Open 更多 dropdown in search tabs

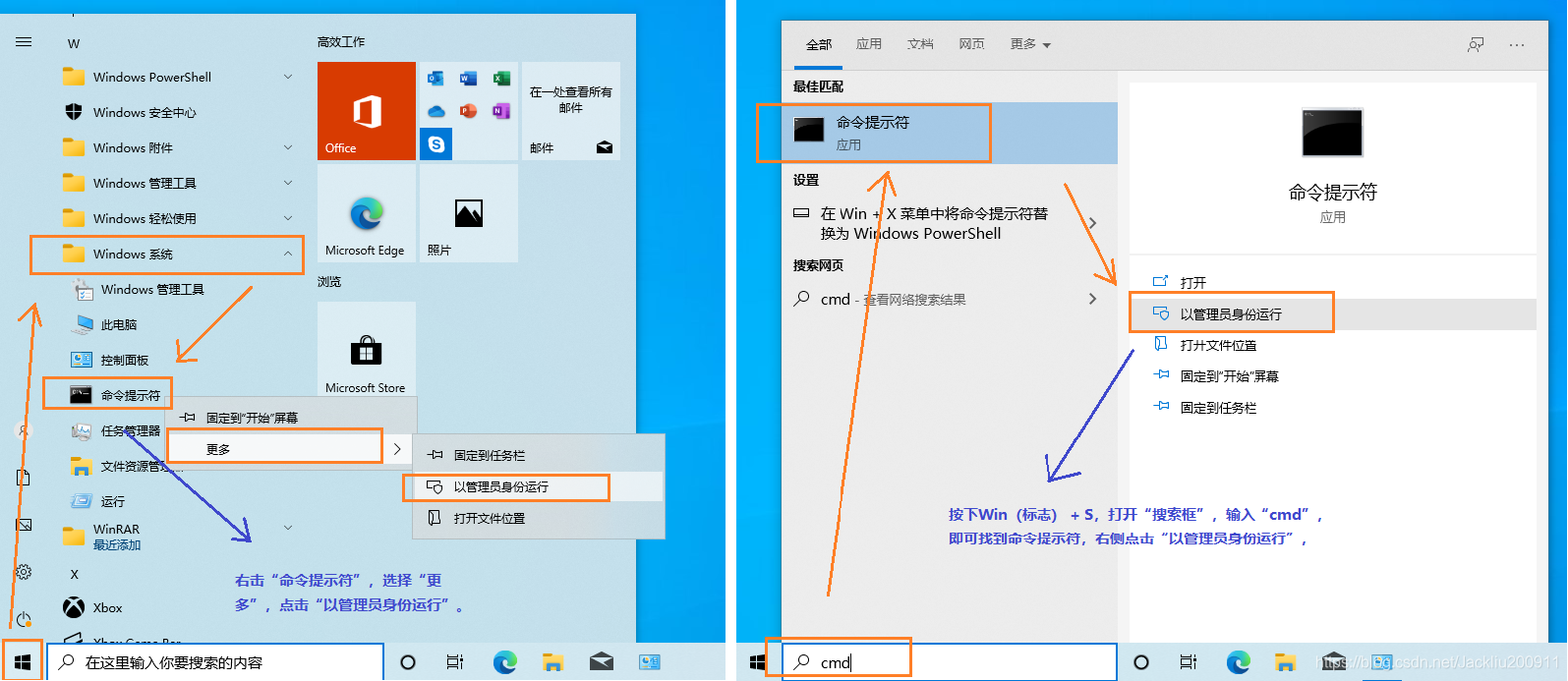1030,44
